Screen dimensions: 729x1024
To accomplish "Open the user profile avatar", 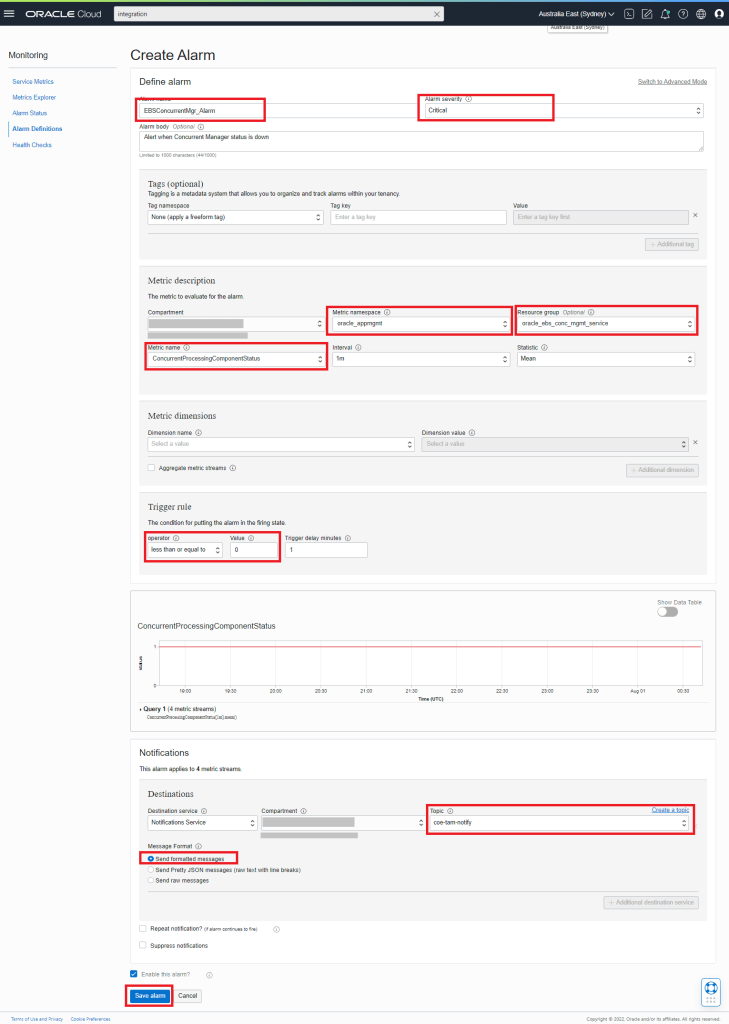I will point(719,14).
